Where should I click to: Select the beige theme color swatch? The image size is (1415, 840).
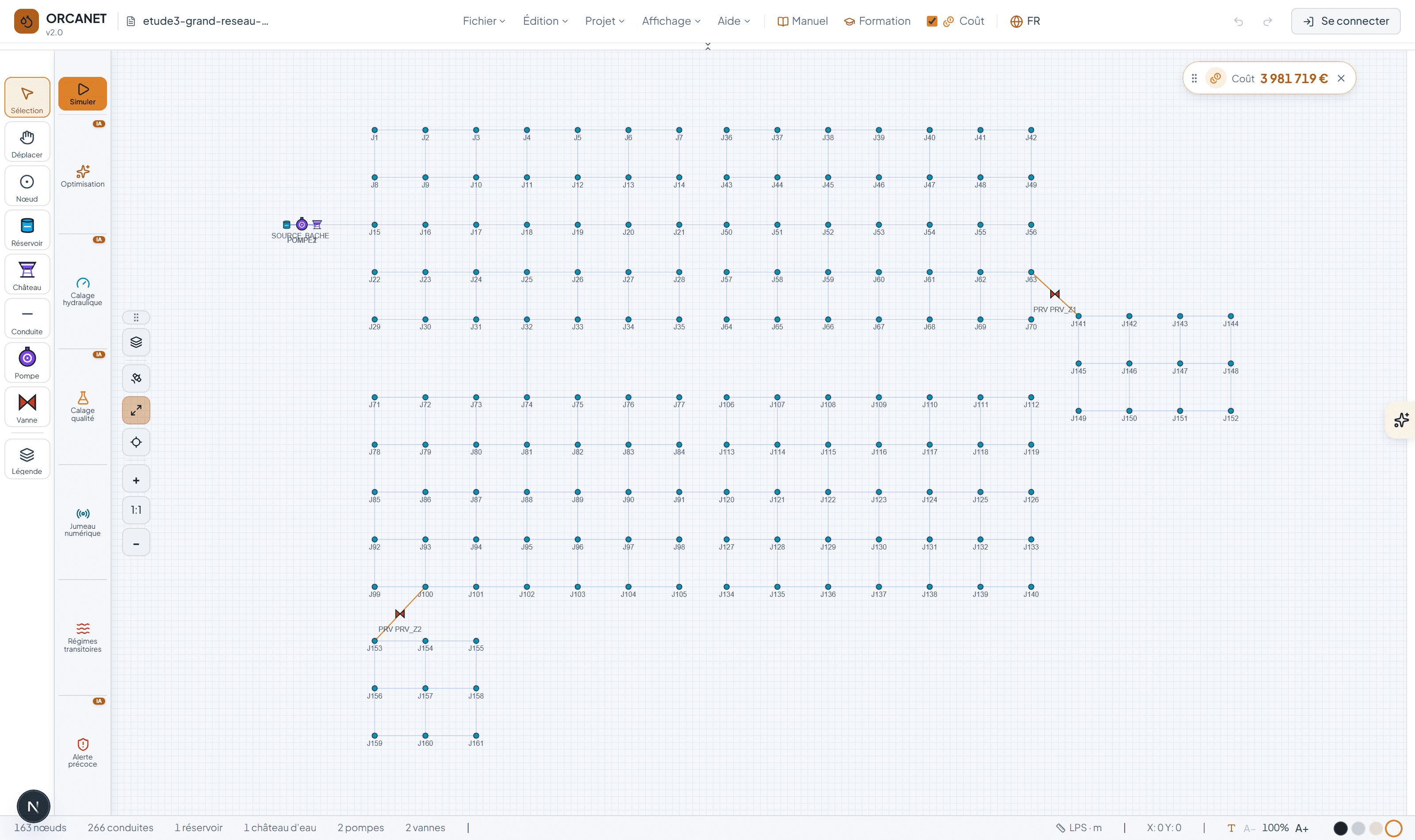click(x=1375, y=828)
